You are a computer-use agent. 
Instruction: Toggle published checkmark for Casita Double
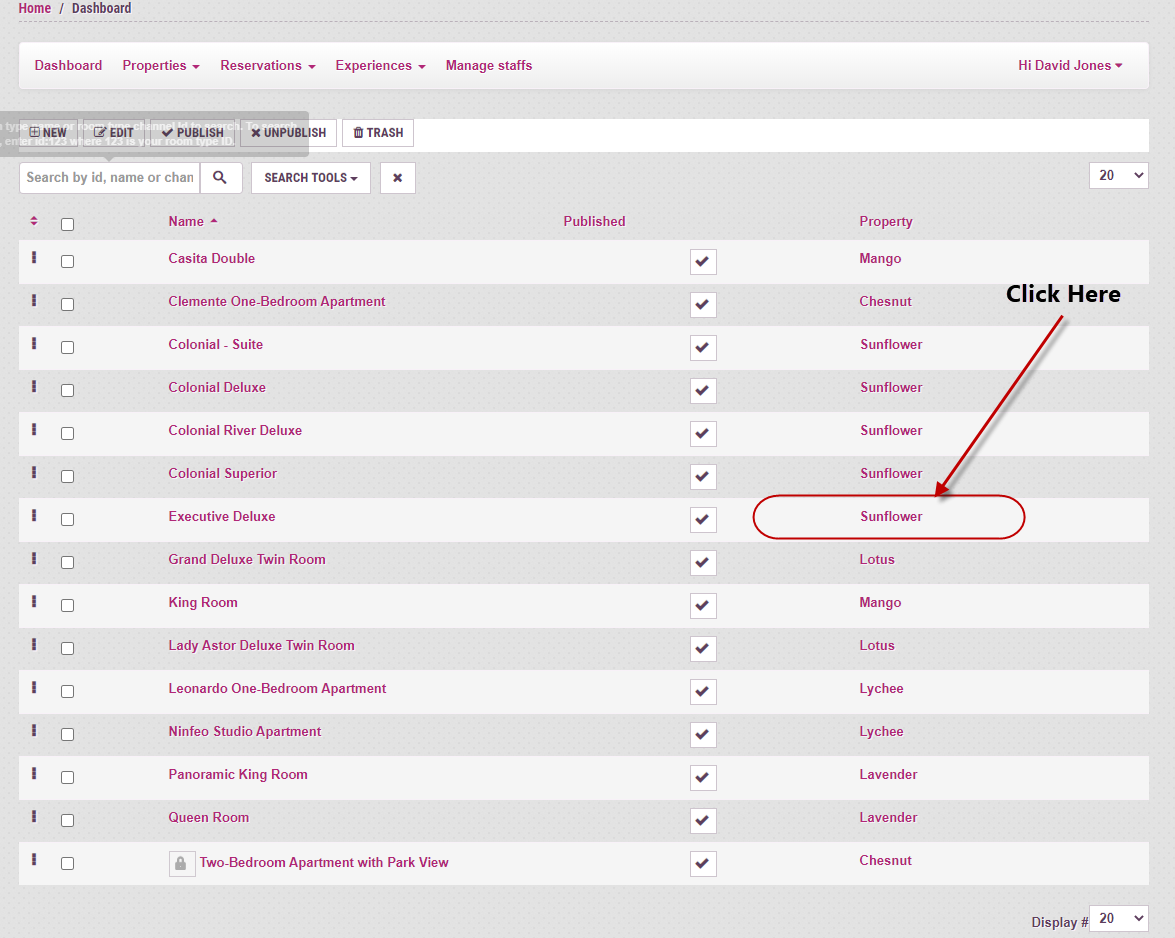(703, 262)
